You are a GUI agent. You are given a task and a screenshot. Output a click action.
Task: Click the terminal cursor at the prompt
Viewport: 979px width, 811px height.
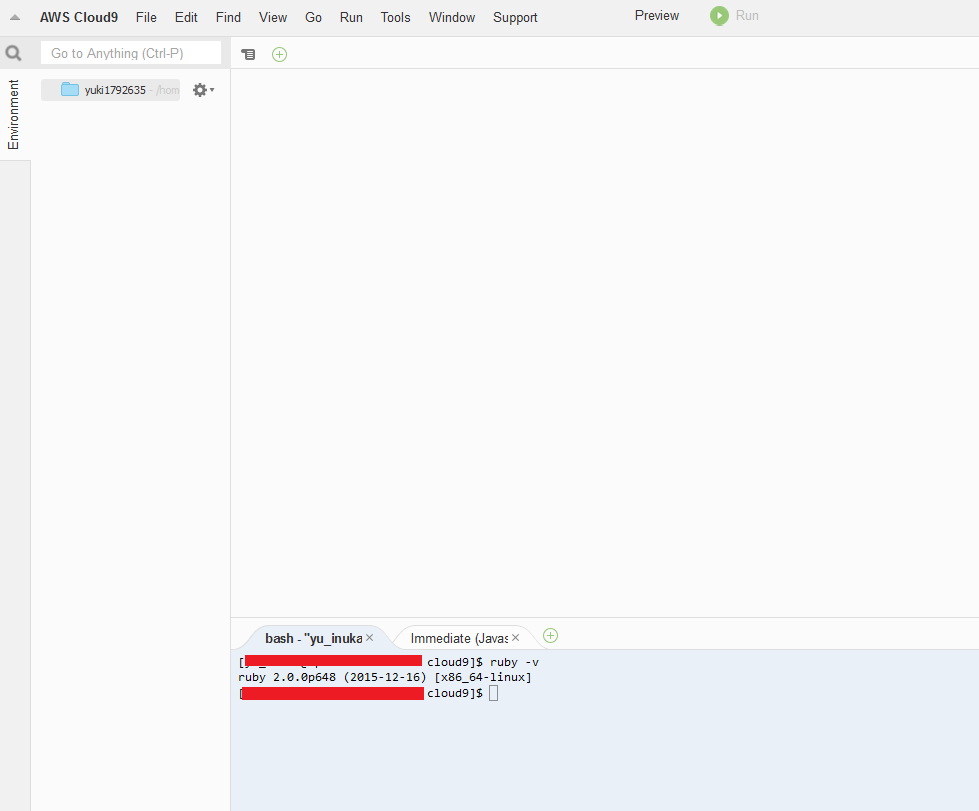coord(493,693)
